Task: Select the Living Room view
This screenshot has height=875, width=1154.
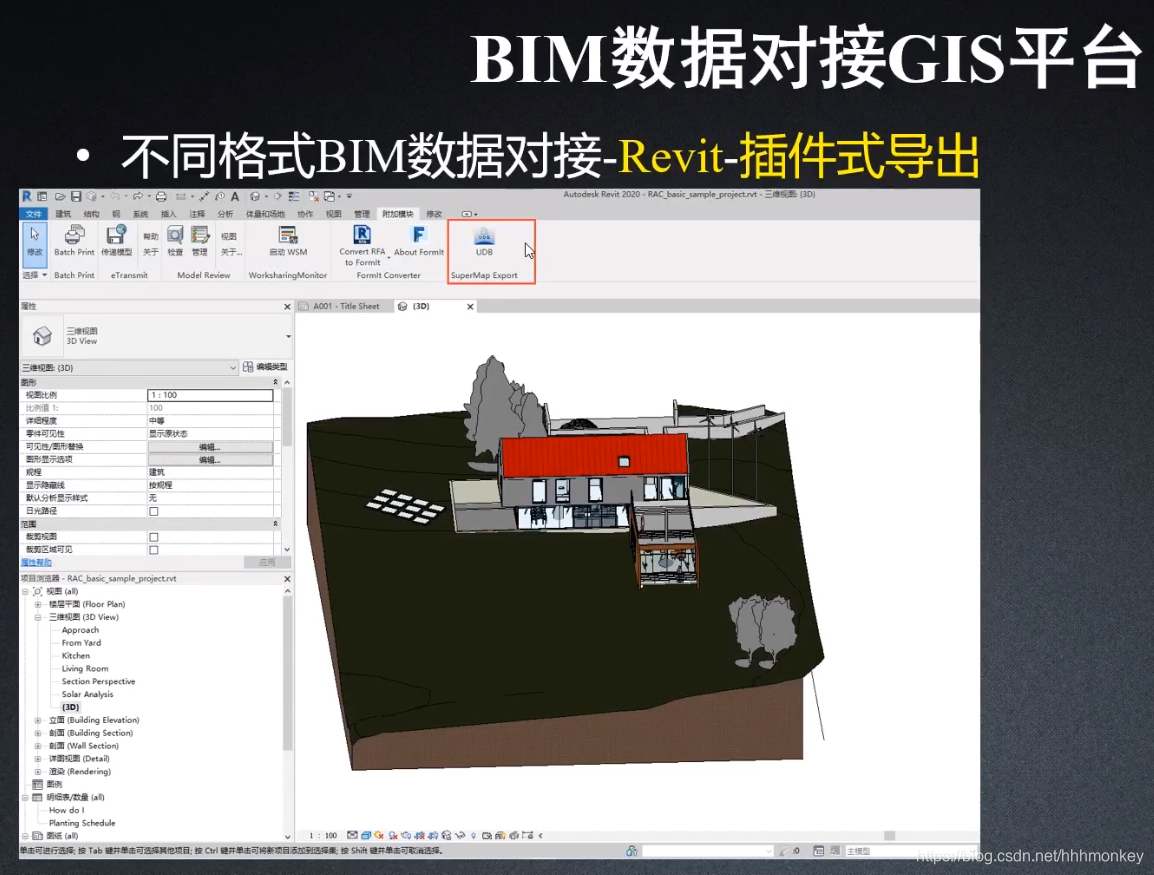Action: coord(85,668)
